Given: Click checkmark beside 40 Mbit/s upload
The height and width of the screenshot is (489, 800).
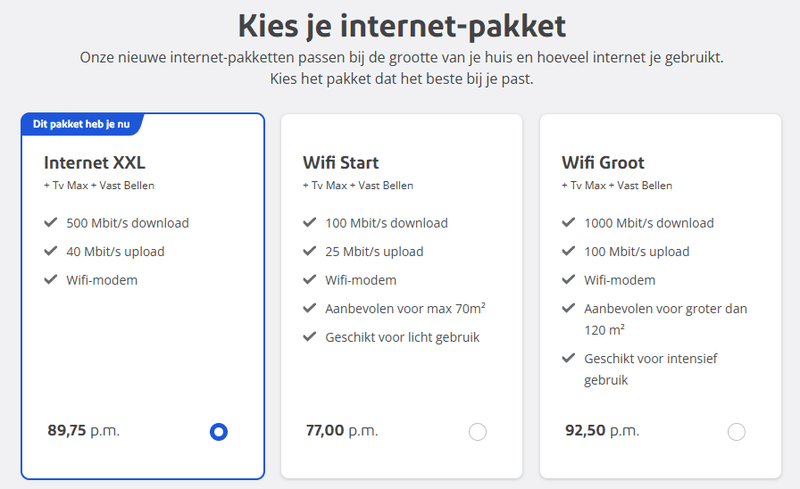Looking at the screenshot, I should [x=51, y=251].
